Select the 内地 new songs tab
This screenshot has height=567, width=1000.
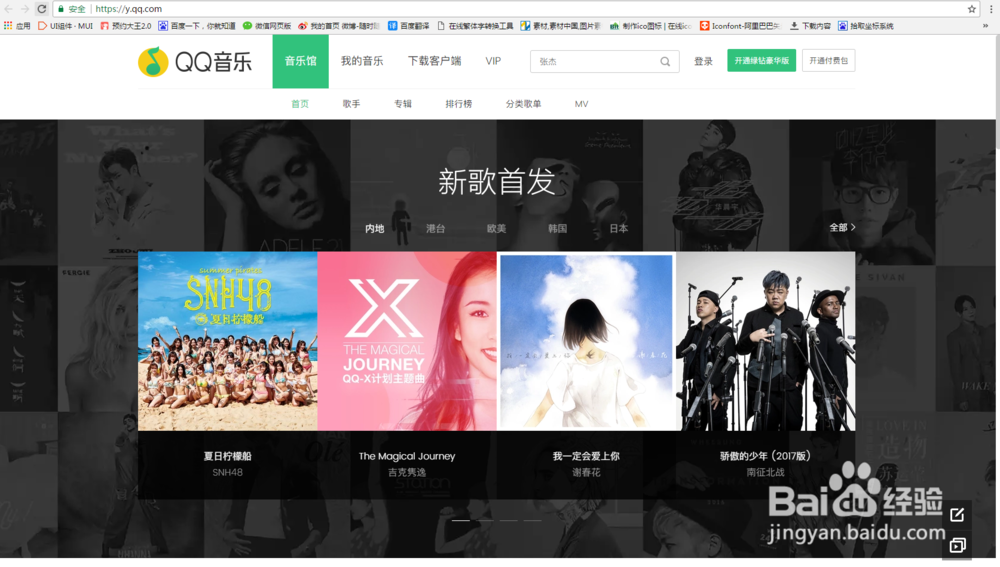pyautogui.click(x=374, y=228)
